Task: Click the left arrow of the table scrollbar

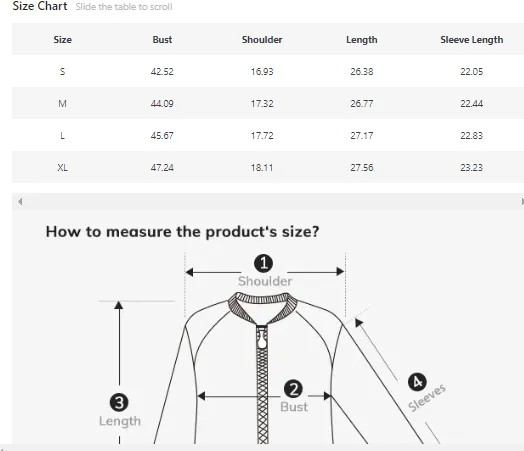Action: click(x=20, y=201)
